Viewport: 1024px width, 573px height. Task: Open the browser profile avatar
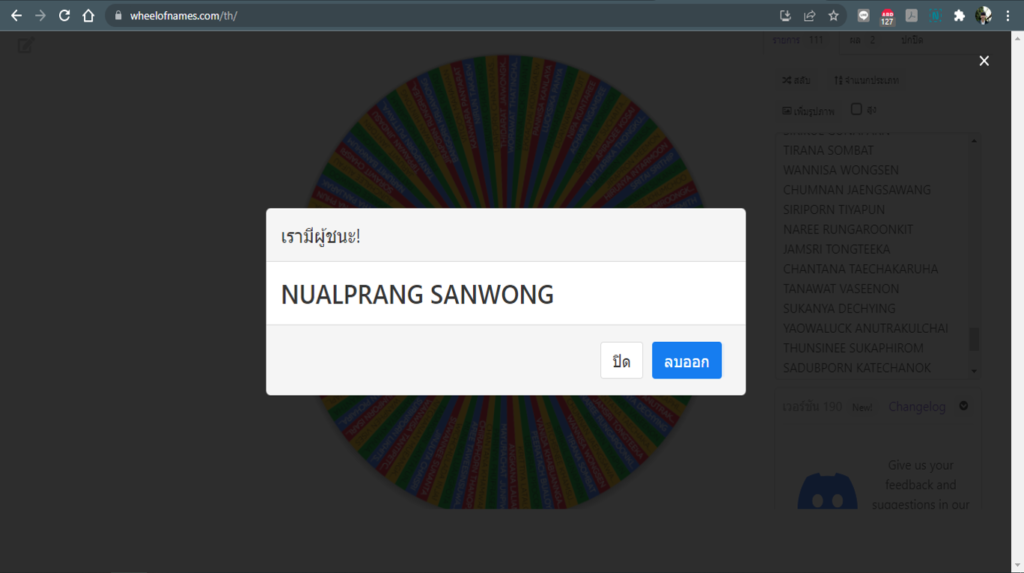984,16
